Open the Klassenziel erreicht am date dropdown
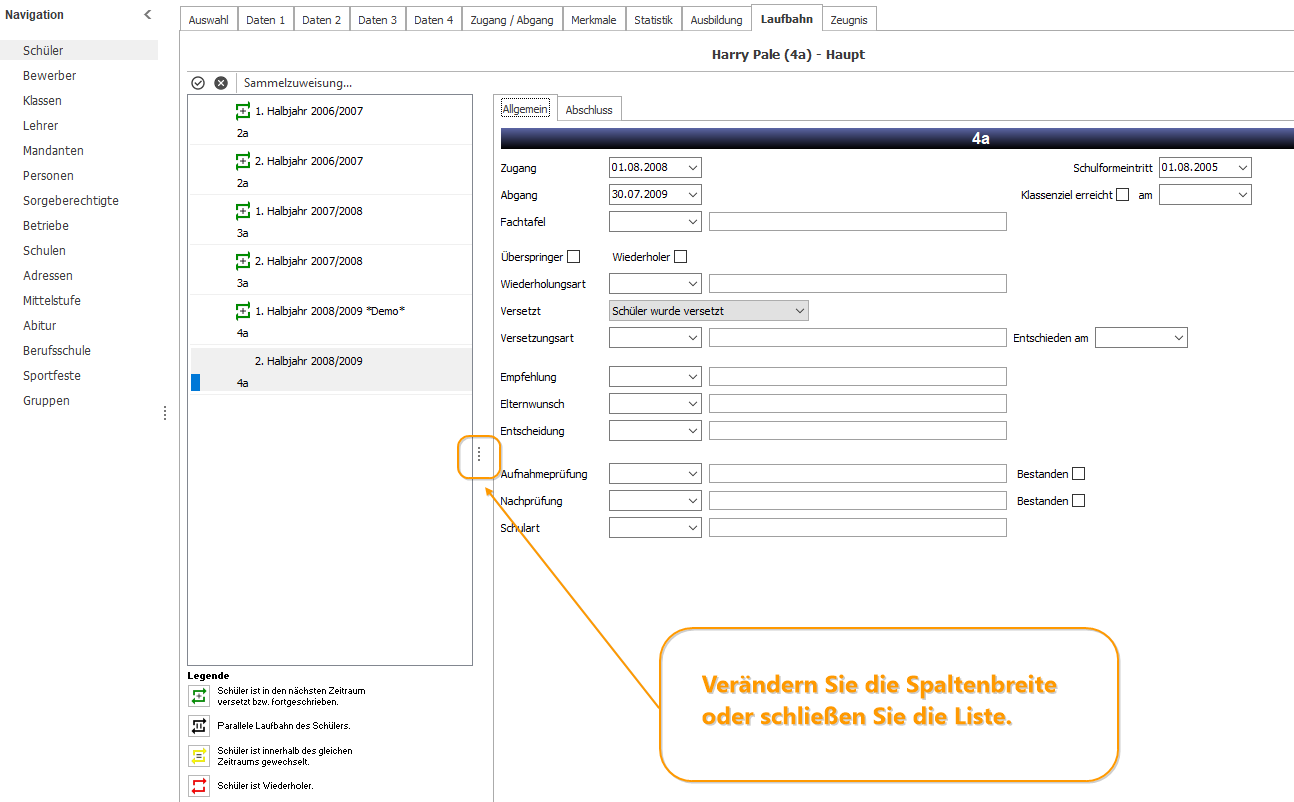Image resolution: width=1294 pixels, height=802 pixels. point(1243,195)
